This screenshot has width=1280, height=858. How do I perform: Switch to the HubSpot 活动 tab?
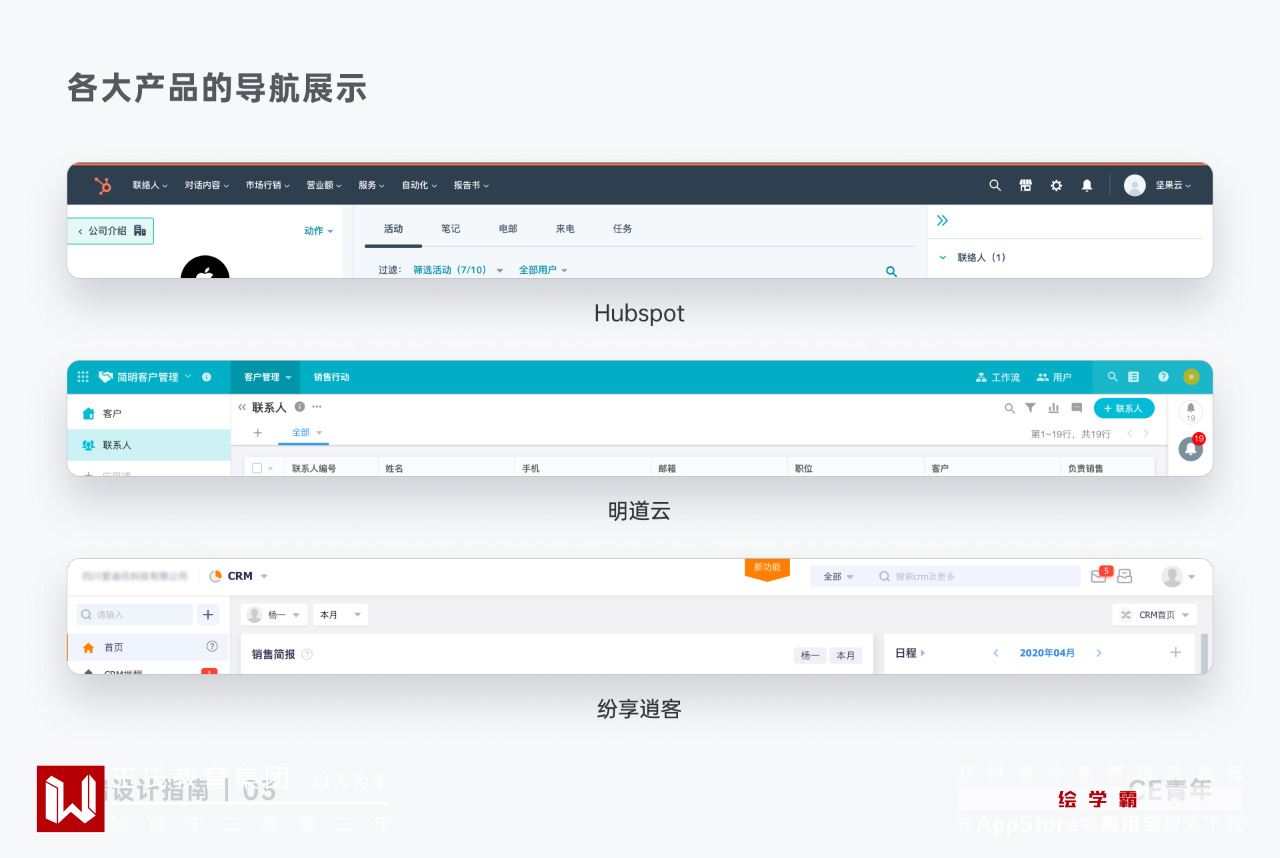tap(393, 229)
